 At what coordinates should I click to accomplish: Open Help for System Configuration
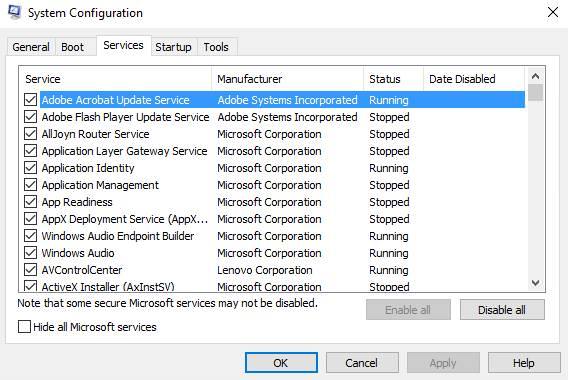[x=524, y=363]
